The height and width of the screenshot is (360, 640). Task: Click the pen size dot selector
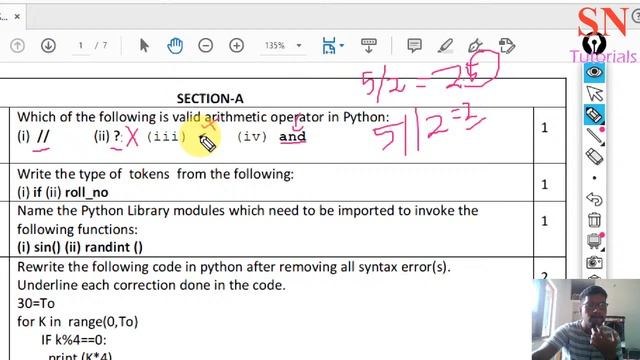[594, 178]
